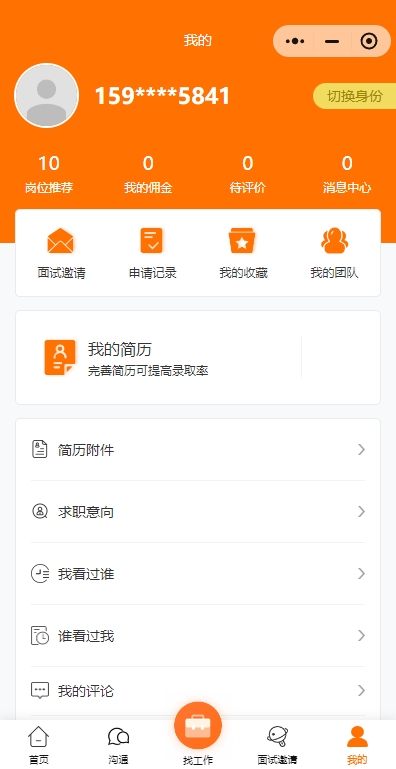396x769 pixels.
Task: Switch to bottom 面试邀请 tab
Action: [277, 745]
